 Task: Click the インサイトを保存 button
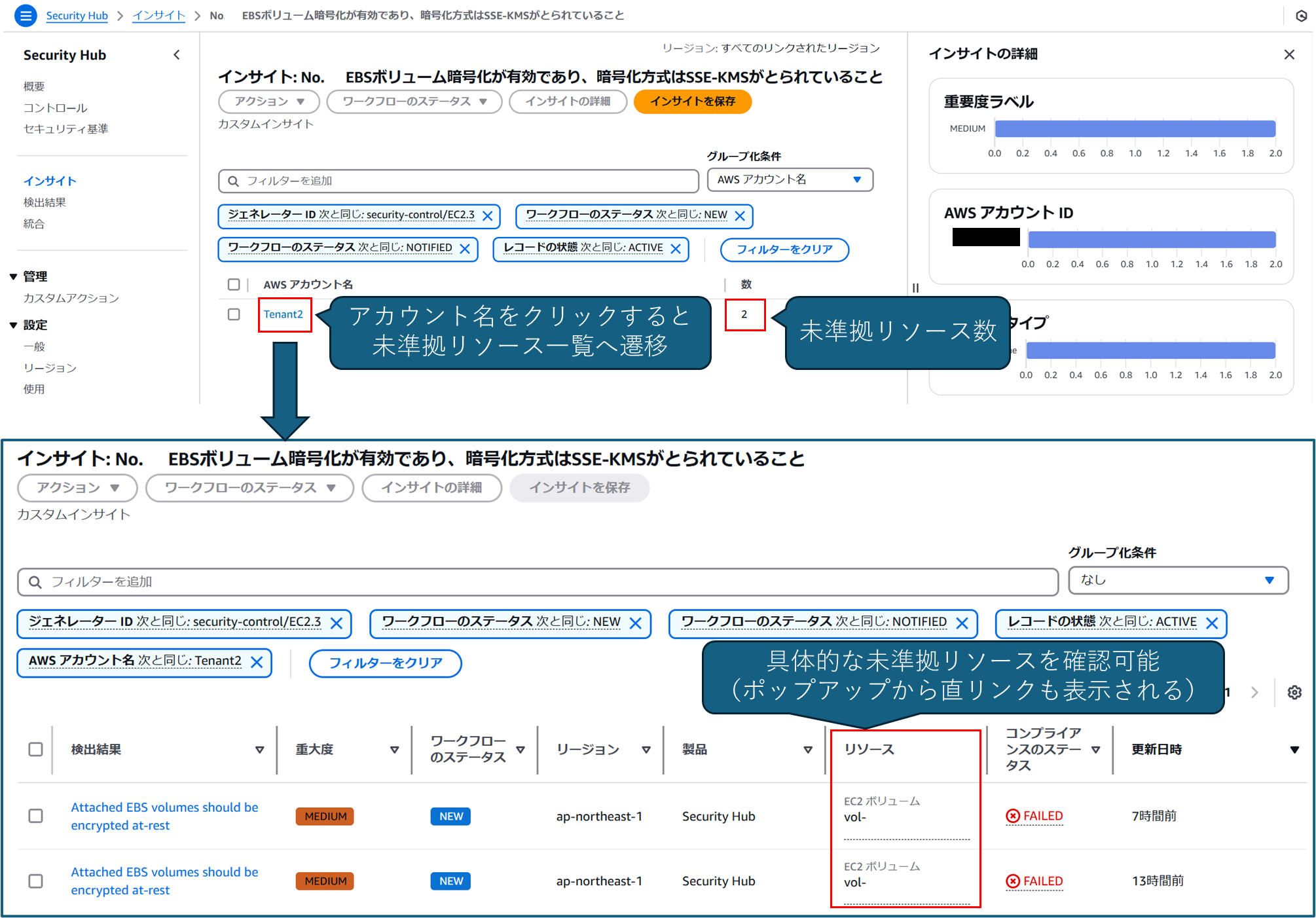pyautogui.click(x=692, y=101)
